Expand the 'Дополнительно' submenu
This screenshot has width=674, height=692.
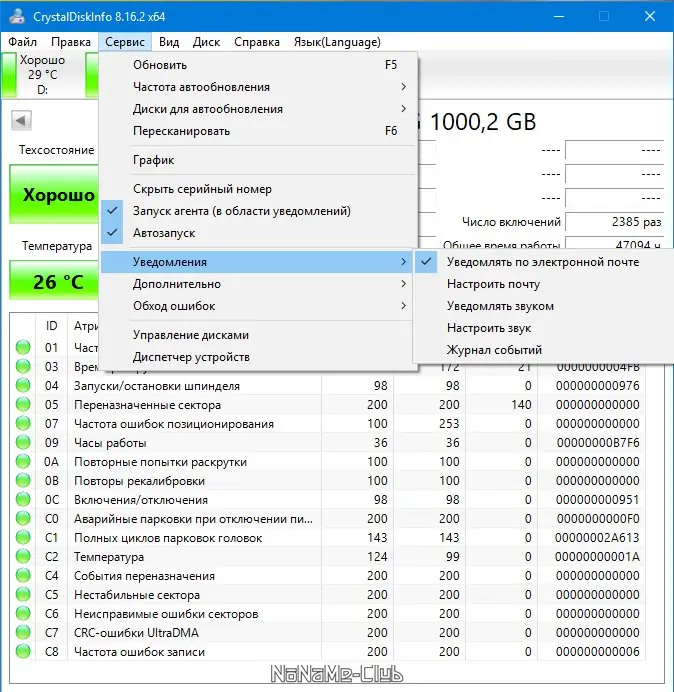pyautogui.click(x=257, y=284)
